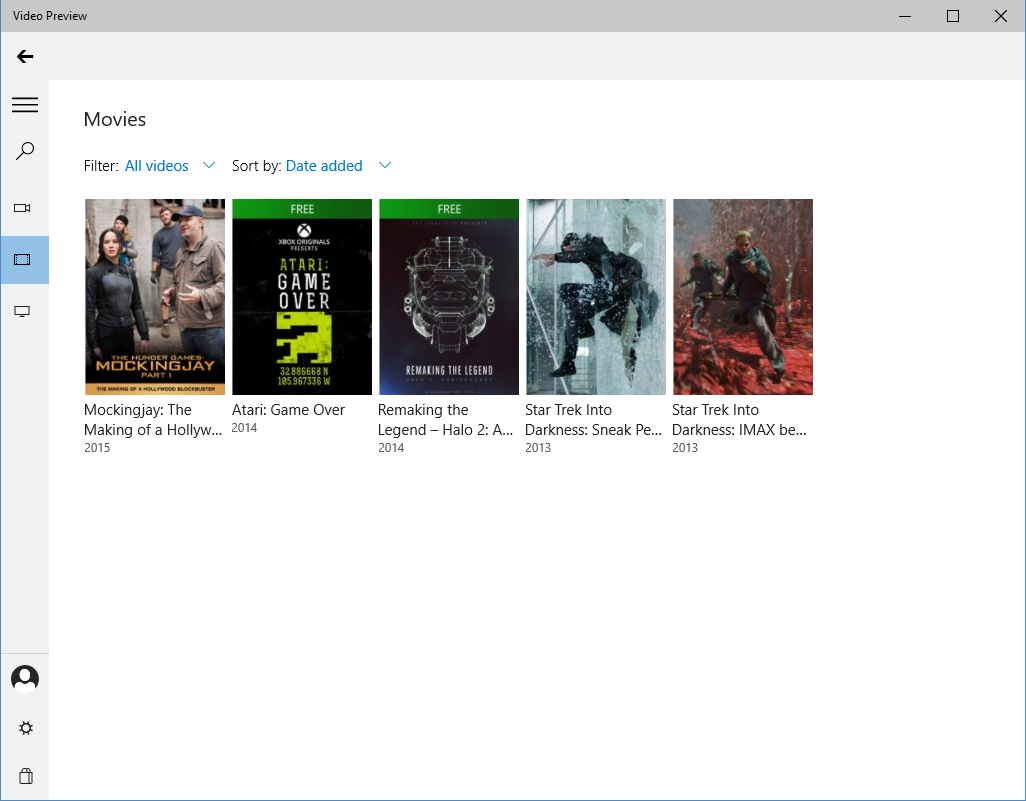1026x801 pixels.
Task: Open Star Trek Into Darkness IMAX poster
Action: [743, 297]
